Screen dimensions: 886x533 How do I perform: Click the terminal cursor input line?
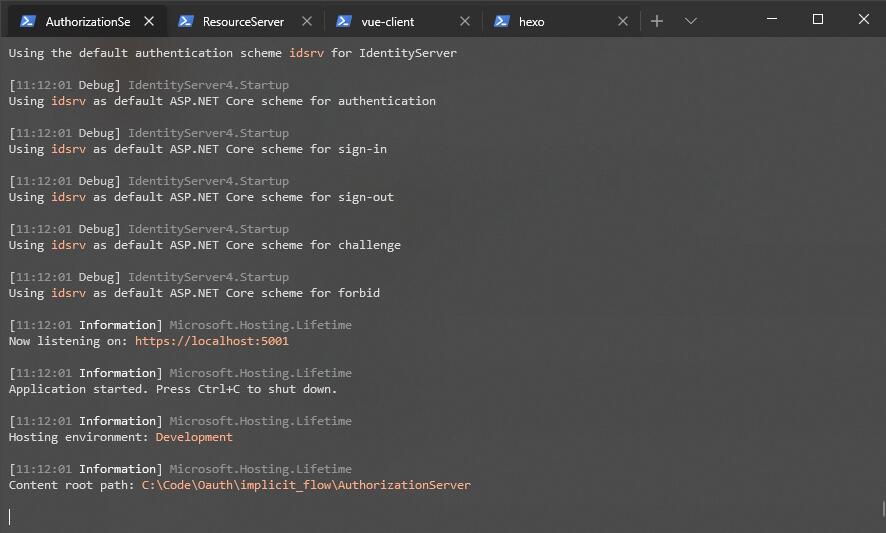tap(441, 516)
